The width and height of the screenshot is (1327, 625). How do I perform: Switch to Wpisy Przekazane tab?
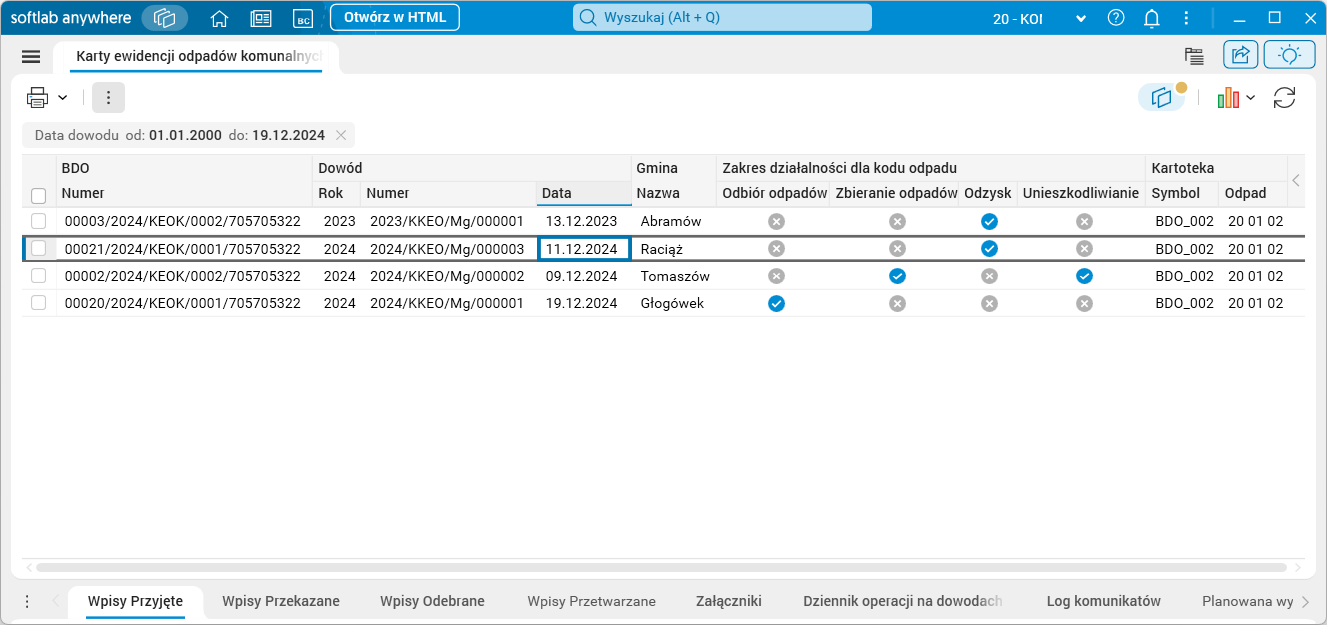(x=281, y=601)
